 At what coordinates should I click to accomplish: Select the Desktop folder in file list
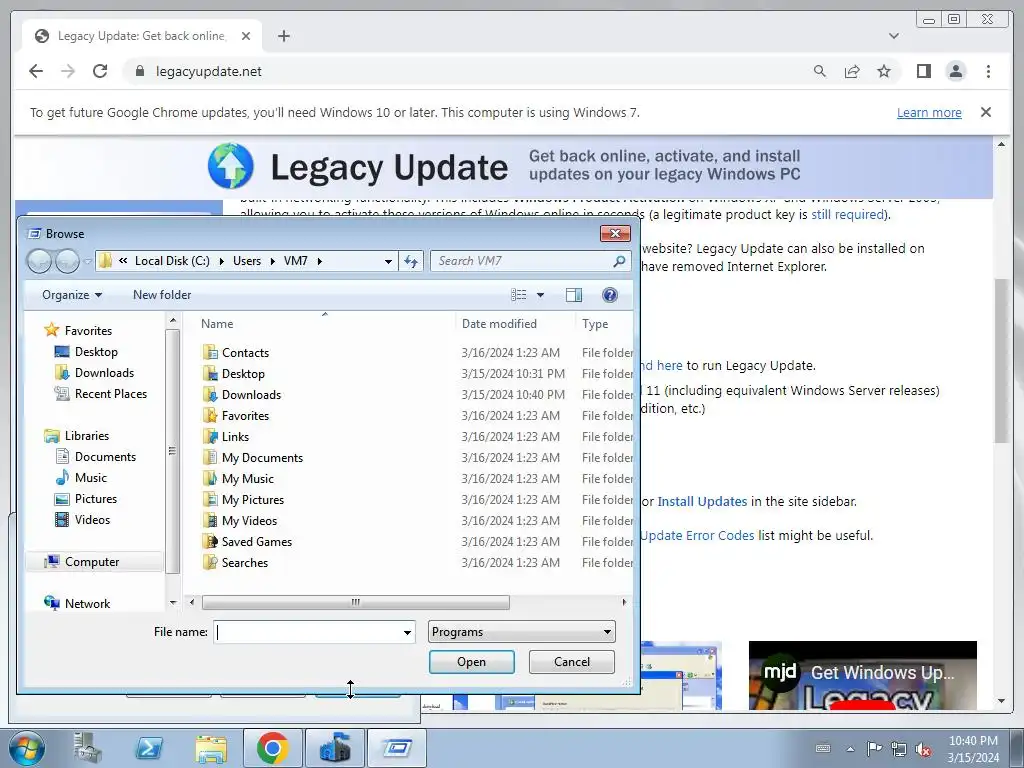click(243, 374)
